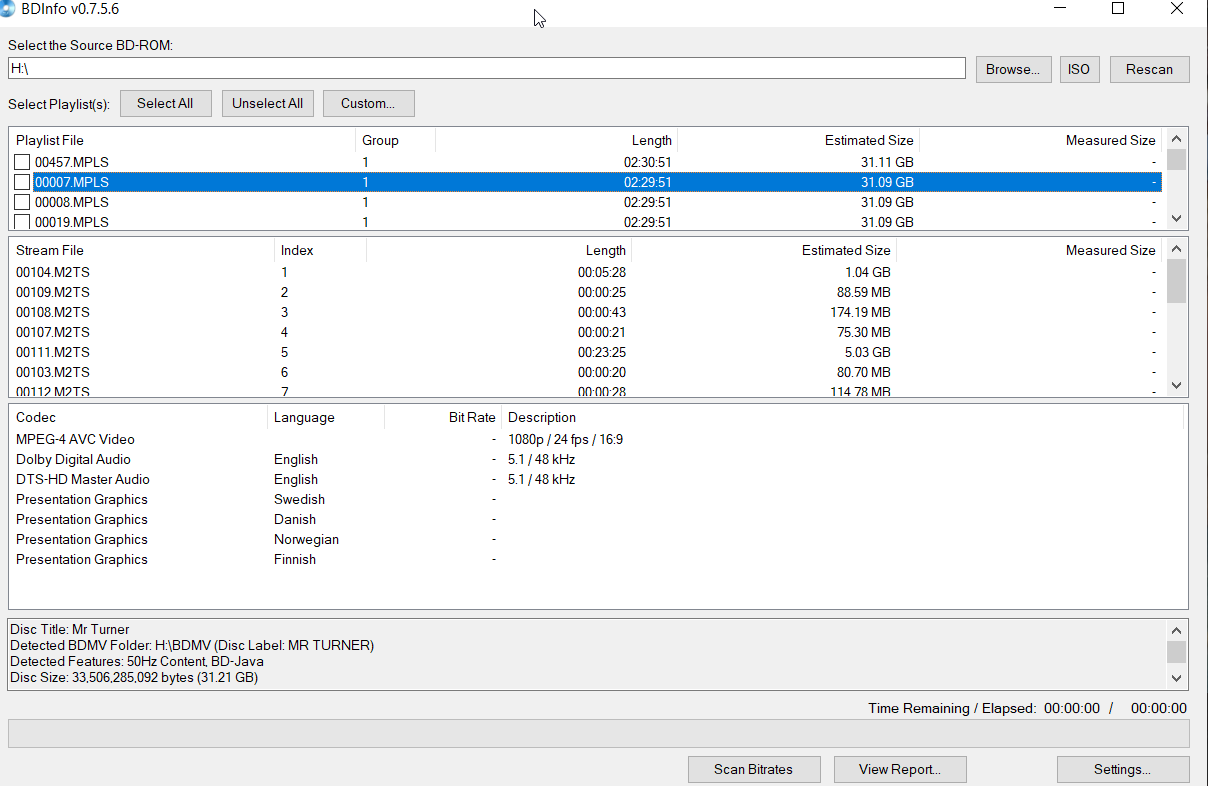Click disc info pane scroll-up arrow
Image resolution: width=1208 pixels, height=786 pixels.
click(1176, 630)
